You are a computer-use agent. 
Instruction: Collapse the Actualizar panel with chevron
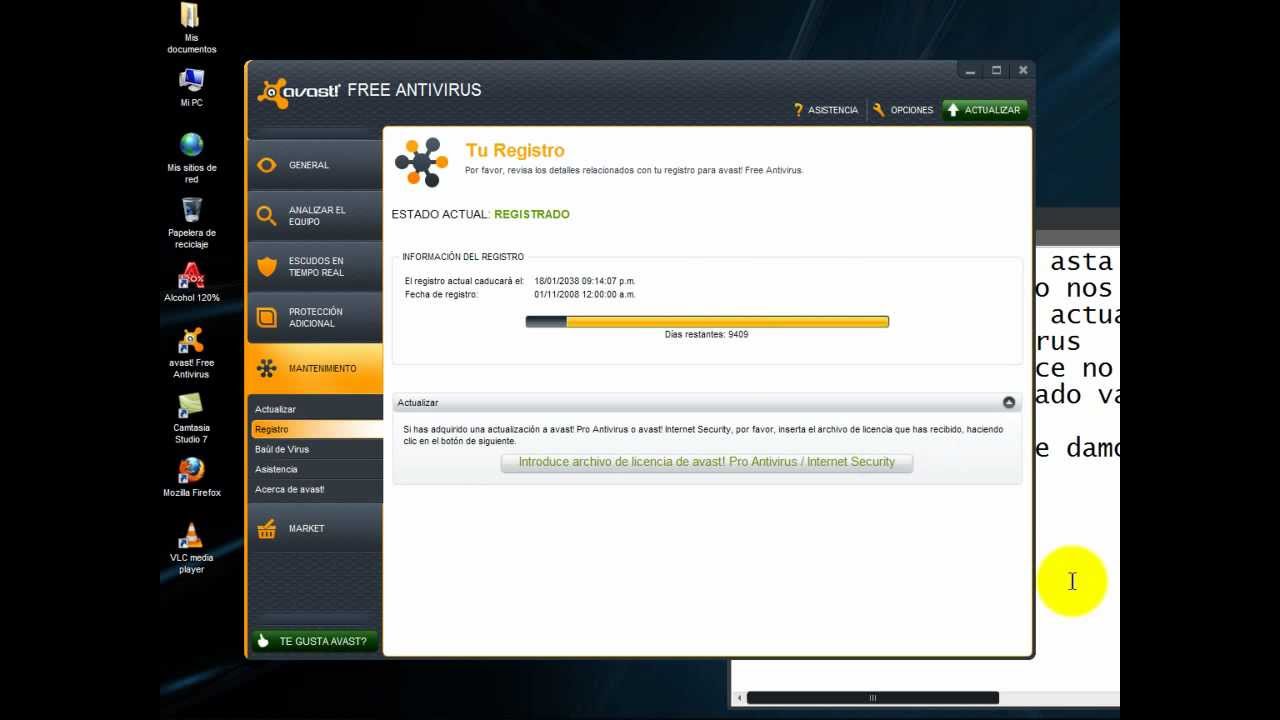(x=1009, y=402)
